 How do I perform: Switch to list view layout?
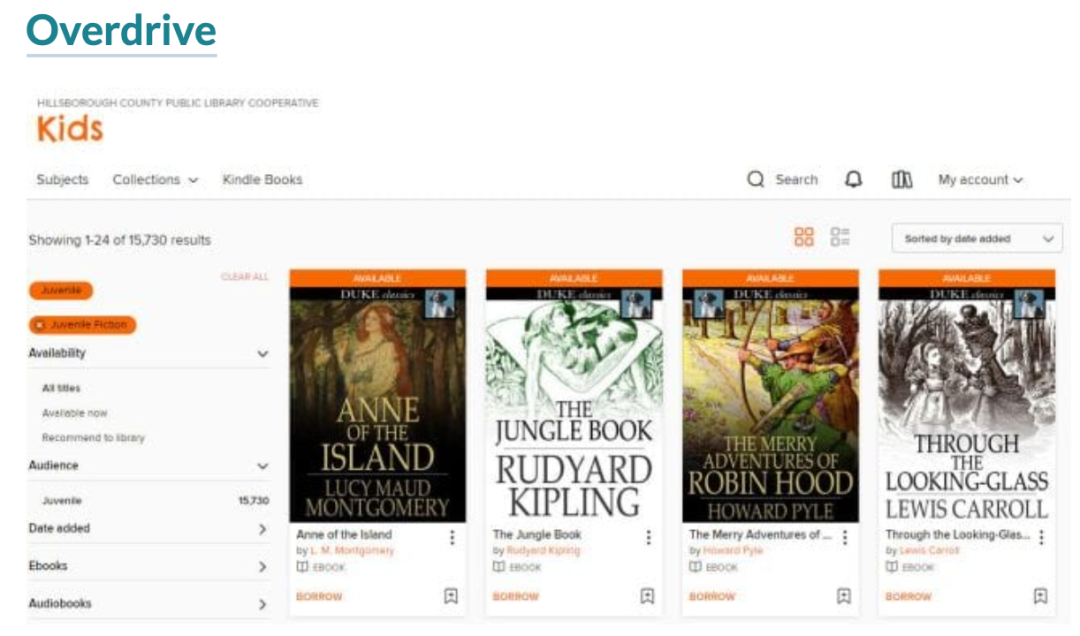click(840, 237)
